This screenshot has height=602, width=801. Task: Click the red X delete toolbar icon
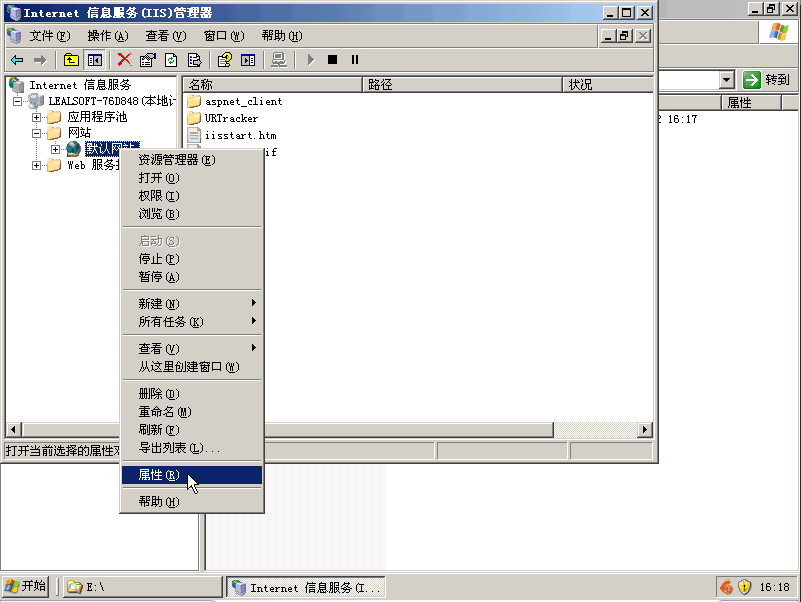pos(124,60)
